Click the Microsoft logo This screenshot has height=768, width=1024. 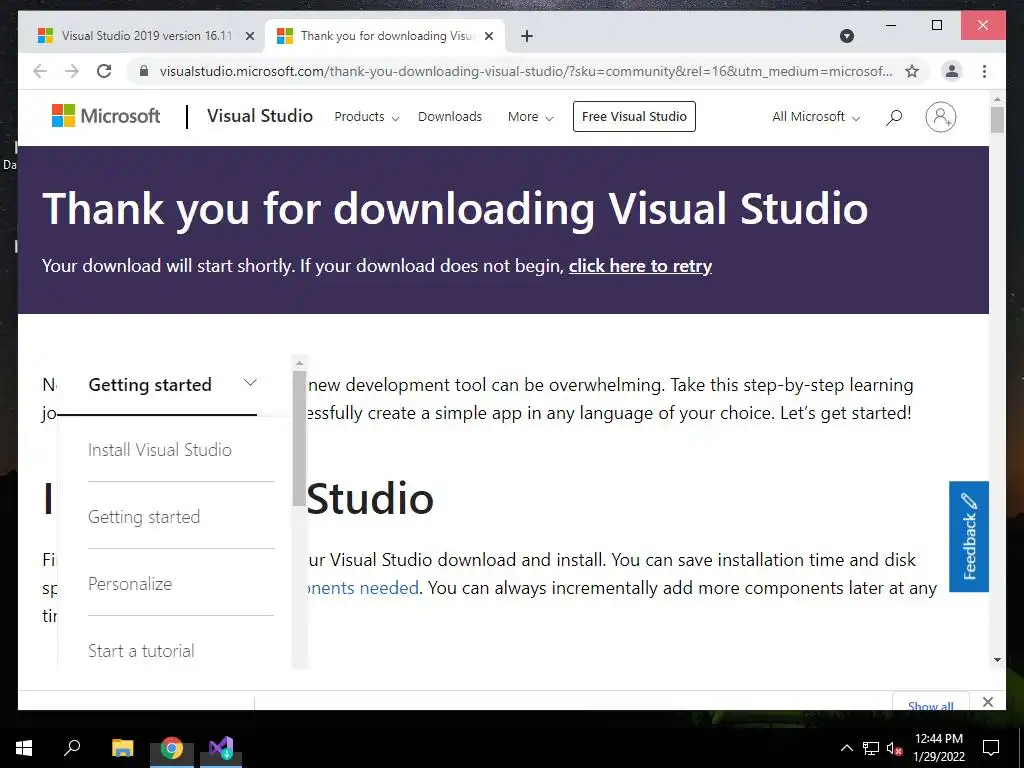tap(106, 116)
